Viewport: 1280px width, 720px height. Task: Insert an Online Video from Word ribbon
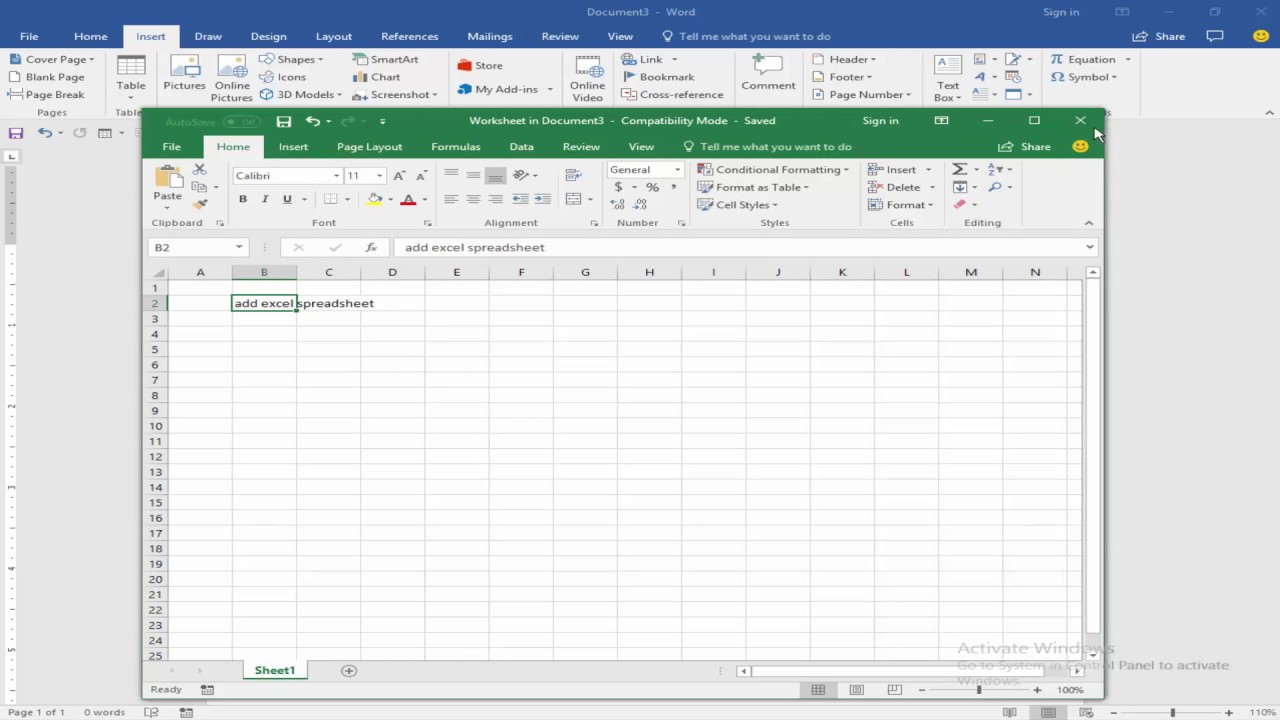[x=588, y=78]
